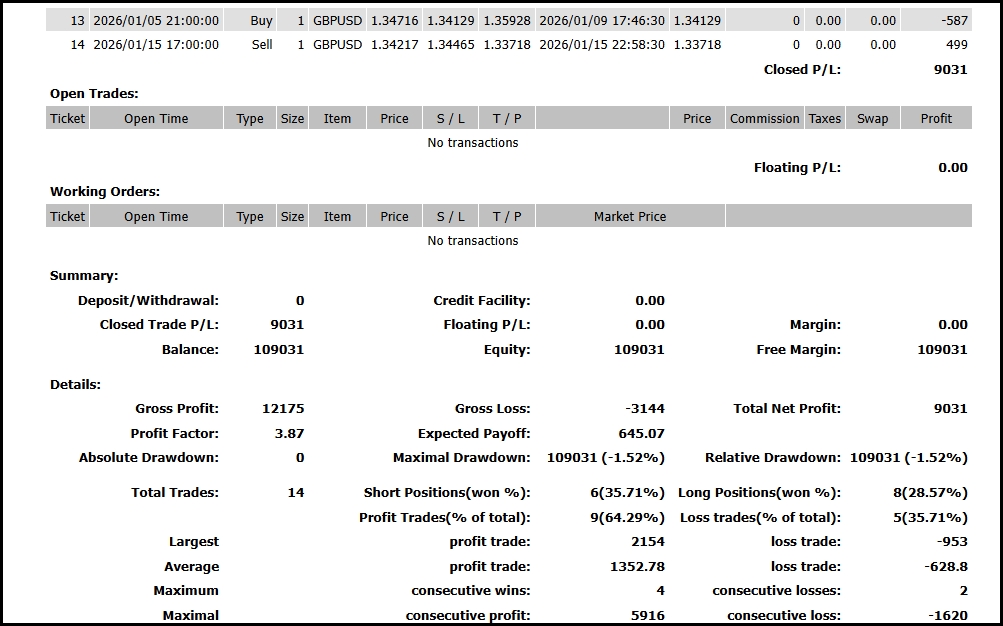Click the Profit column header in Open Trades

tap(936, 118)
